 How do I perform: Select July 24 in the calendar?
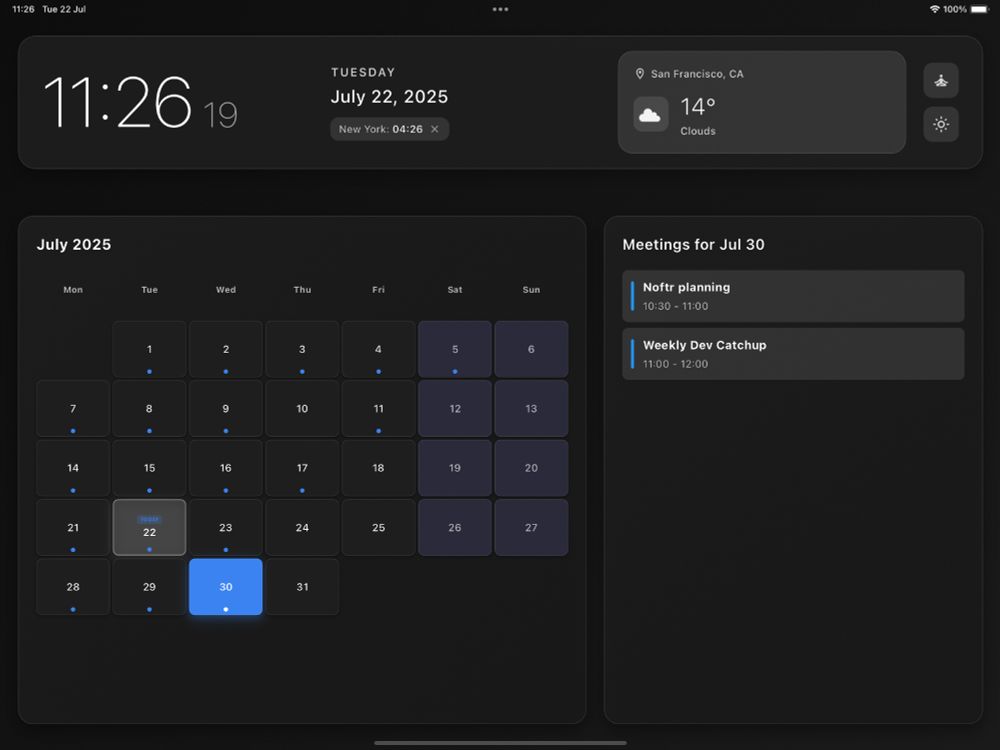tap(302, 527)
